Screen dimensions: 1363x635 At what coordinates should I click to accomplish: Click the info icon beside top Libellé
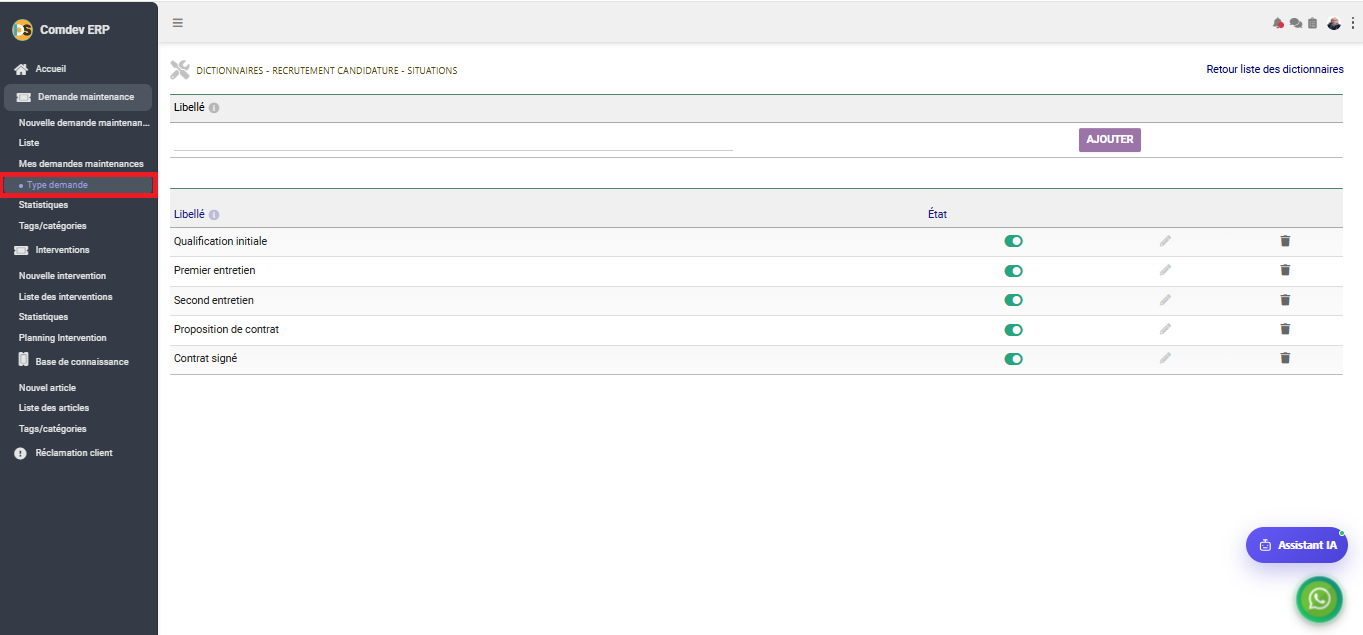click(x=214, y=108)
